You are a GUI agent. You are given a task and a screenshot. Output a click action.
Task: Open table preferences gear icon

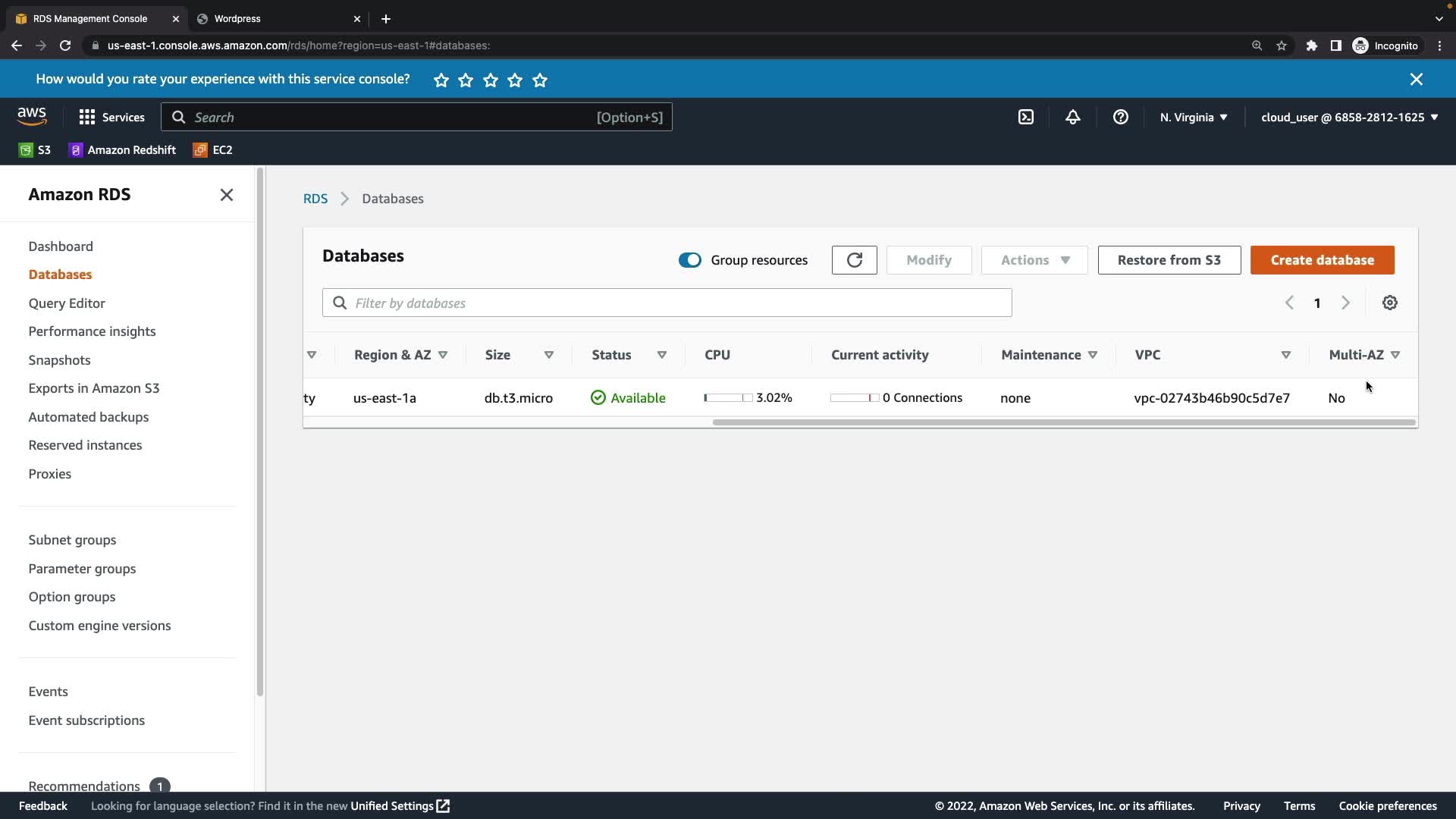1389,303
